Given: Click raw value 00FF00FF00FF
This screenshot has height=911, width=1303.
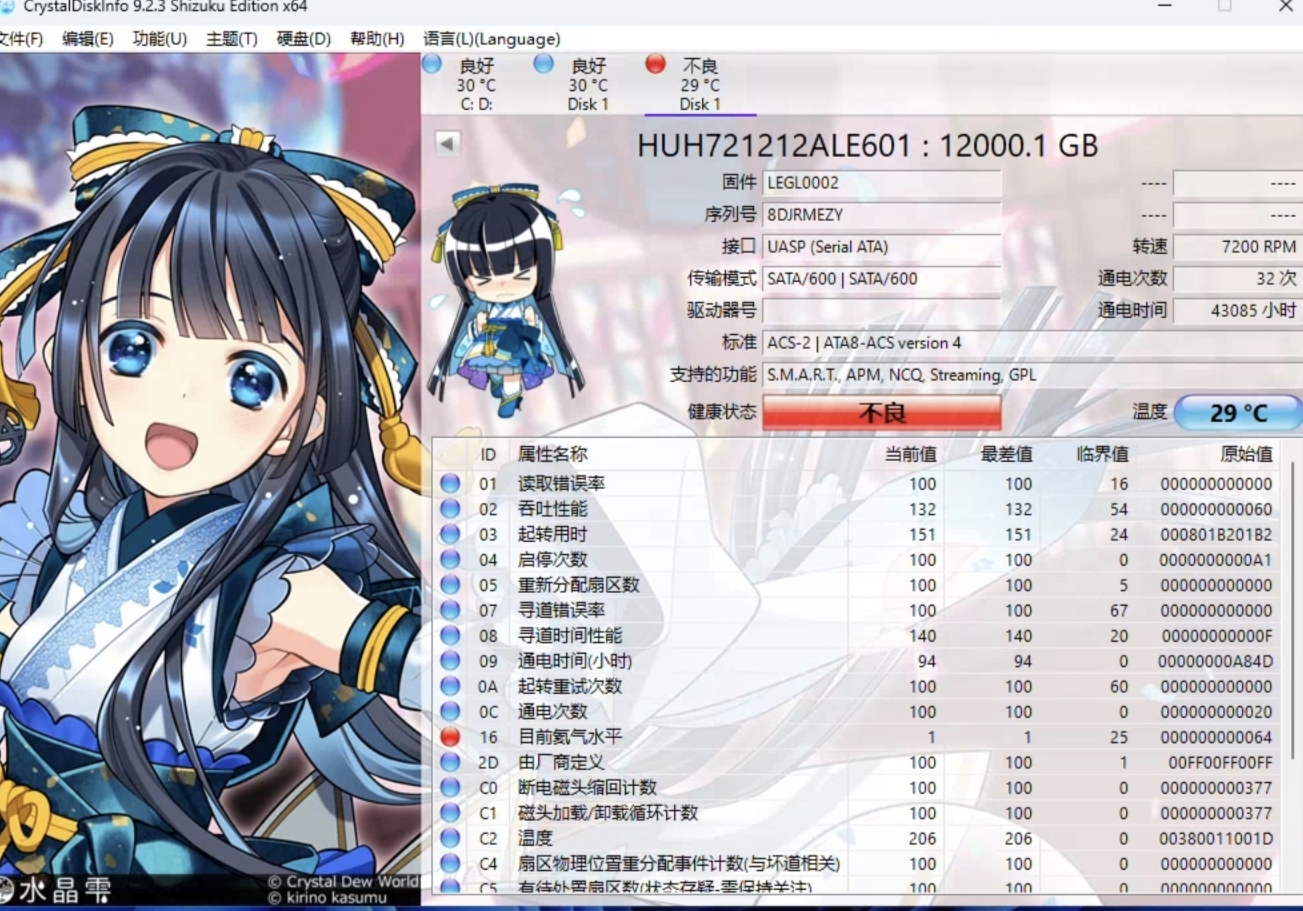Looking at the screenshot, I should coord(1220,762).
